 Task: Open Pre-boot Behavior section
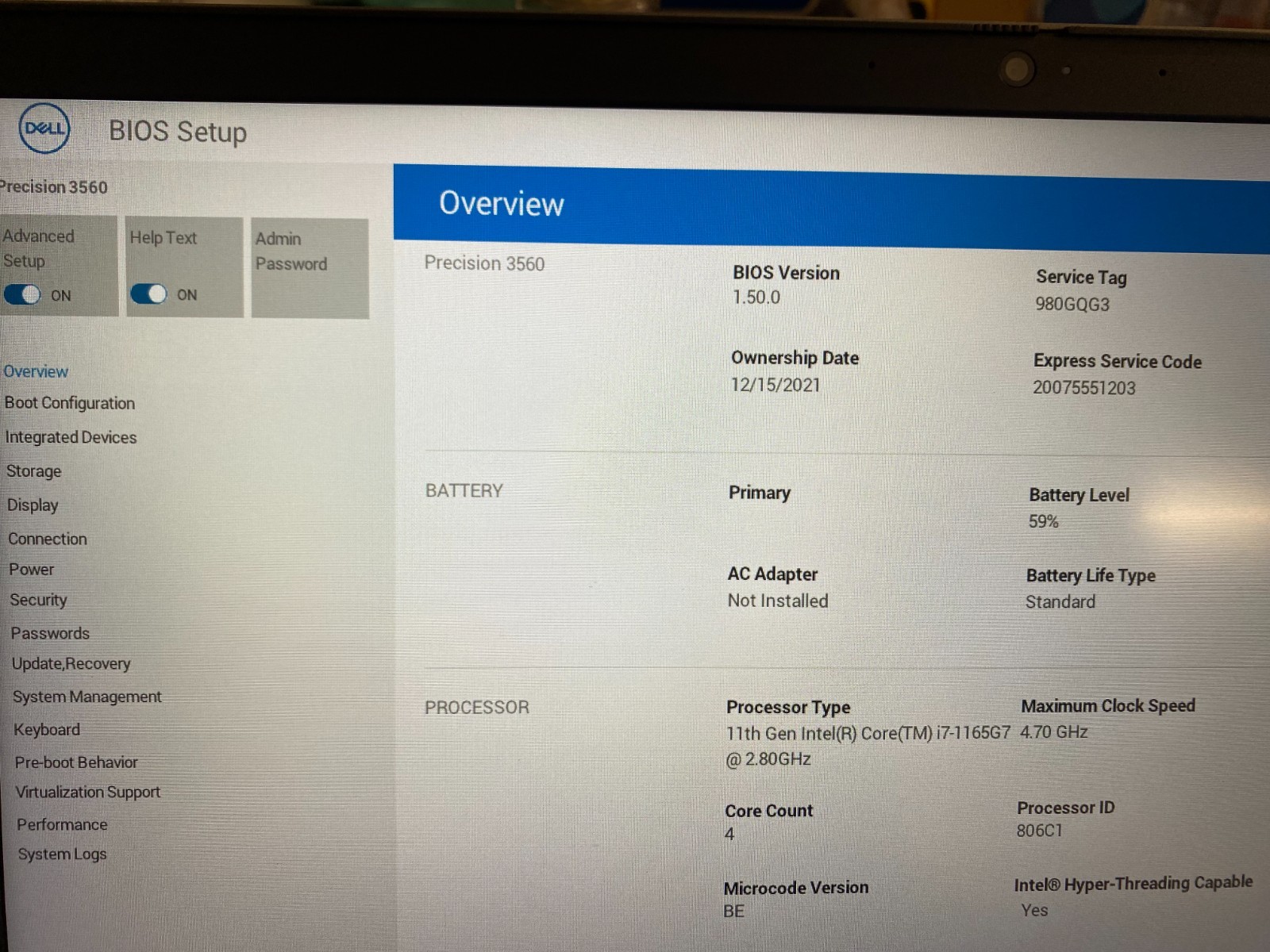76,762
